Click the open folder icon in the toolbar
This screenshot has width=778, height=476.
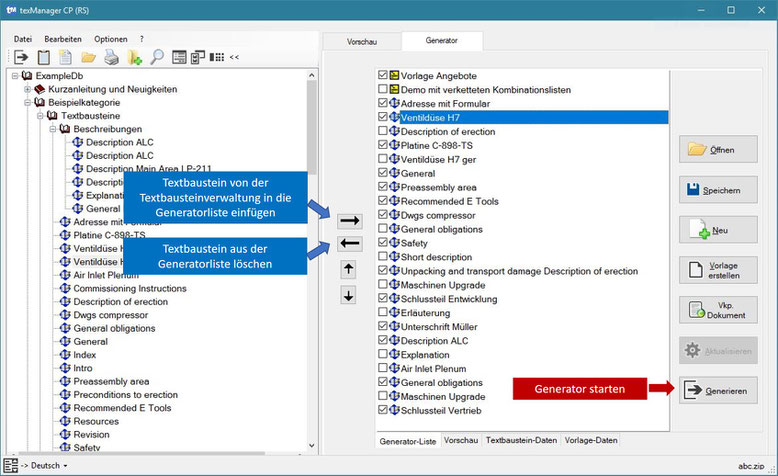click(x=88, y=58)
